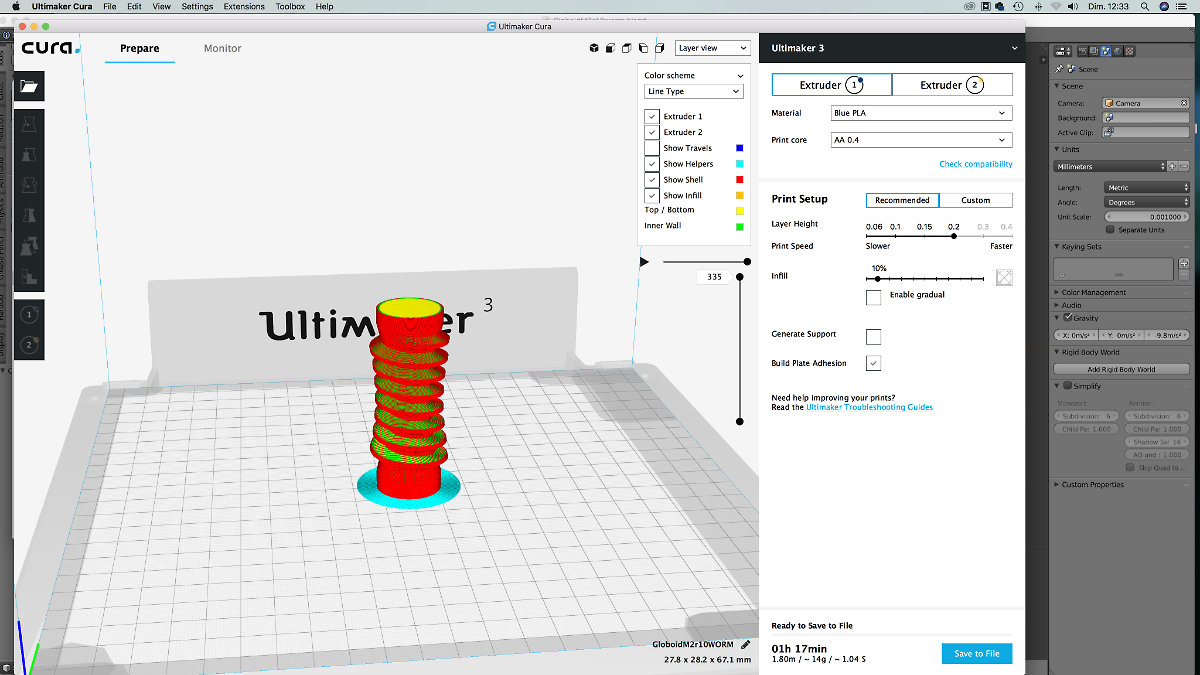
Task: Click the pencil icon to rename GloboidM2r10WORM
Action: (745, 644)
